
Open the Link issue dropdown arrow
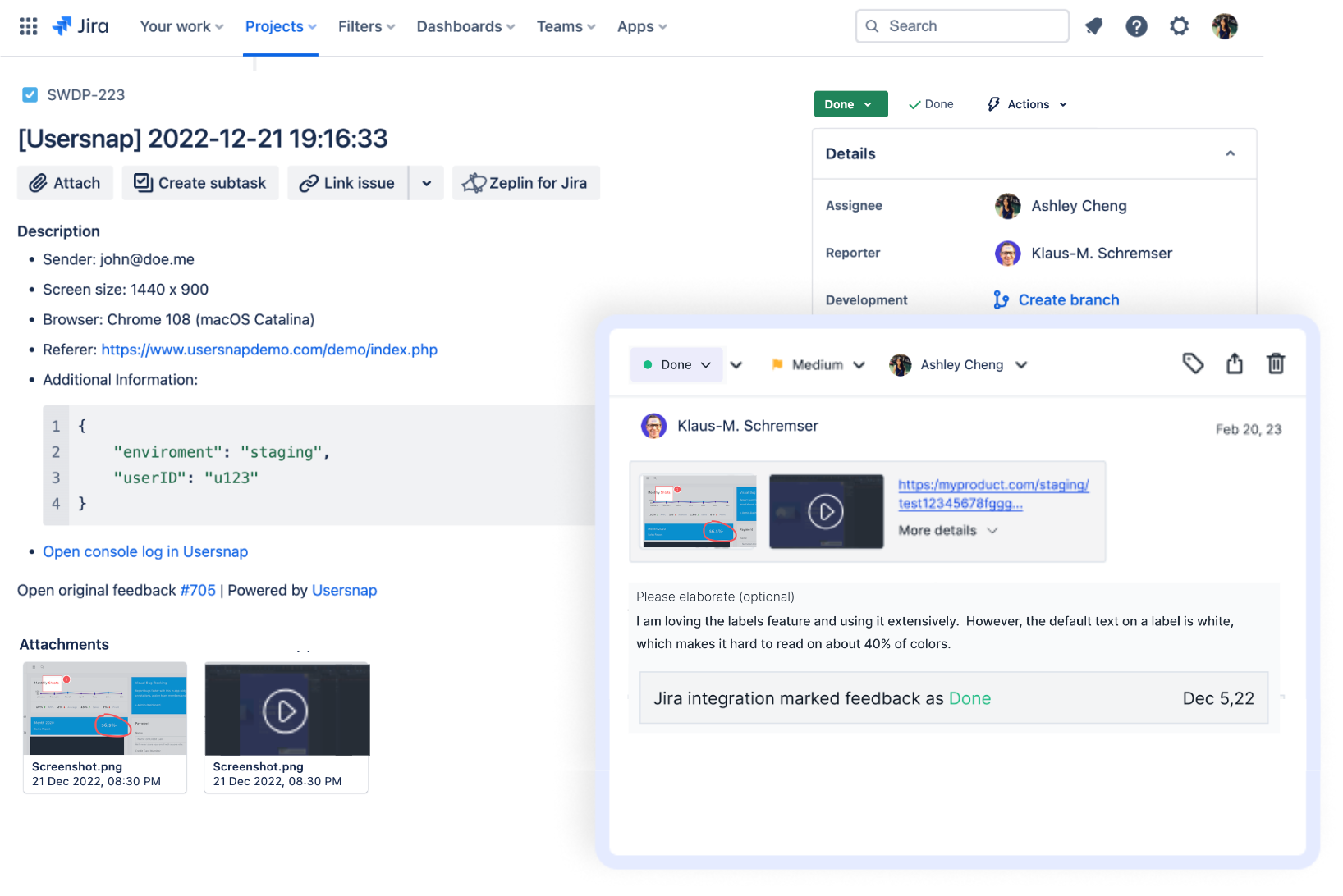(427, 183)
